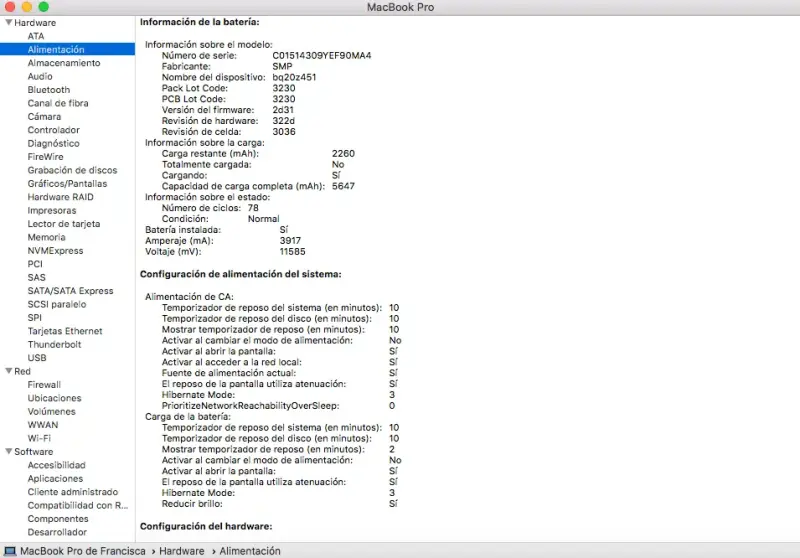This screenshot has width=800, height=558.
Task: Click Alimentación in the bottom path bar
Action: (x=250, y=551)
